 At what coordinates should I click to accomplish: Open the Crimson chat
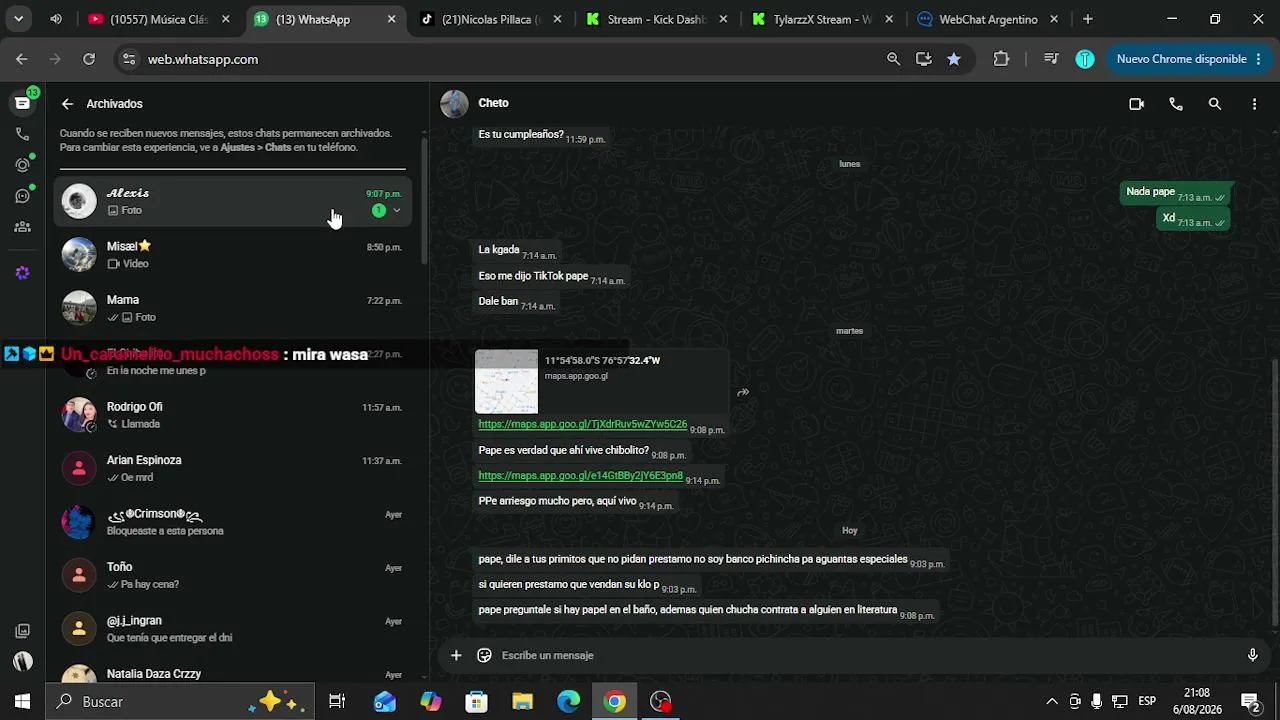point(233,522)
